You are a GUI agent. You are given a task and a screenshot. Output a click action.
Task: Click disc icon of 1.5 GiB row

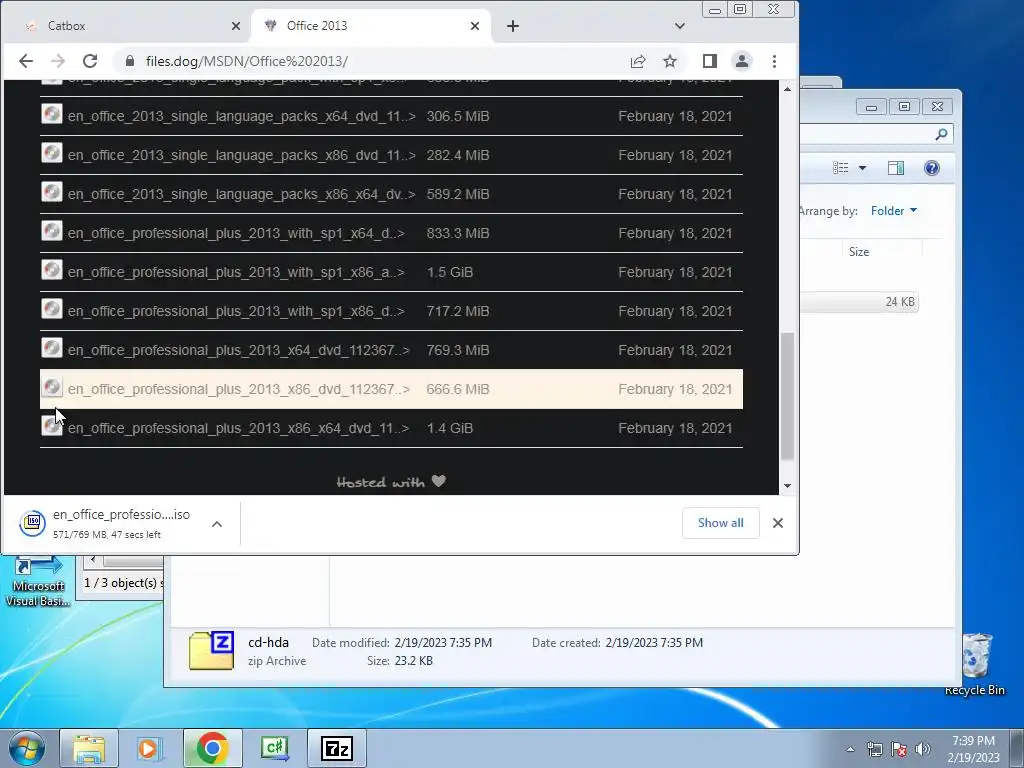click(x=52, y=270)
